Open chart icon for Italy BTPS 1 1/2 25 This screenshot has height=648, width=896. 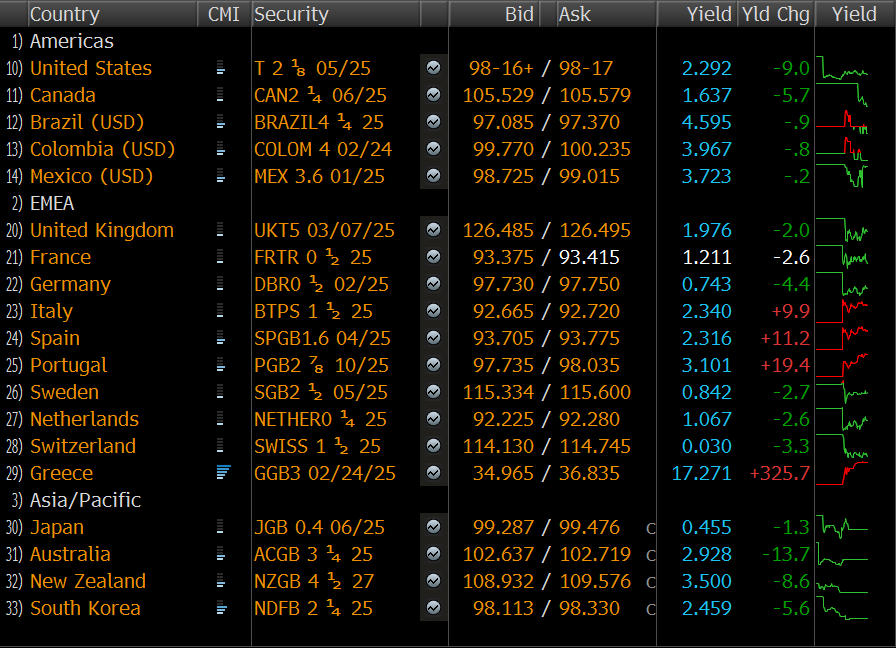point(434,311)
